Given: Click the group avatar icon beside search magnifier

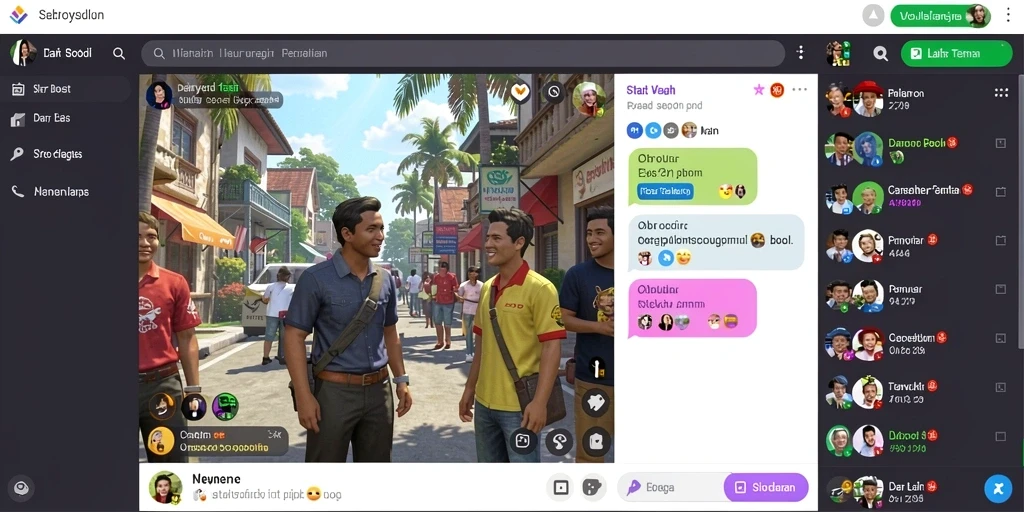Looking at the screenshot, I should (x=838, y=54).
